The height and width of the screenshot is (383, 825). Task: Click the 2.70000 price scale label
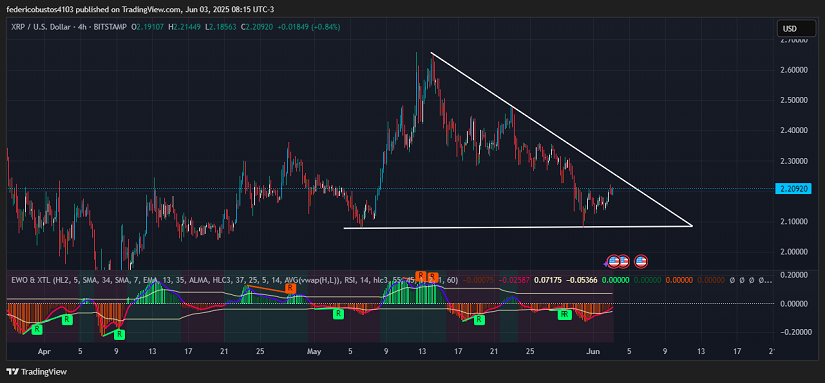[x=794, y=40]
